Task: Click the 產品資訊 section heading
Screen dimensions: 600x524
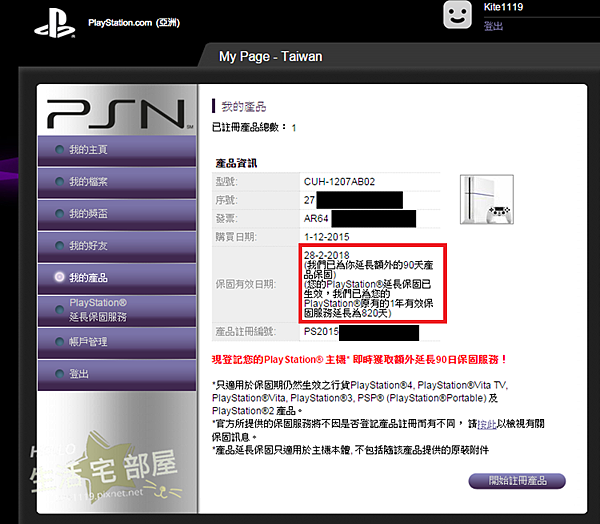Action: (236, 163)
